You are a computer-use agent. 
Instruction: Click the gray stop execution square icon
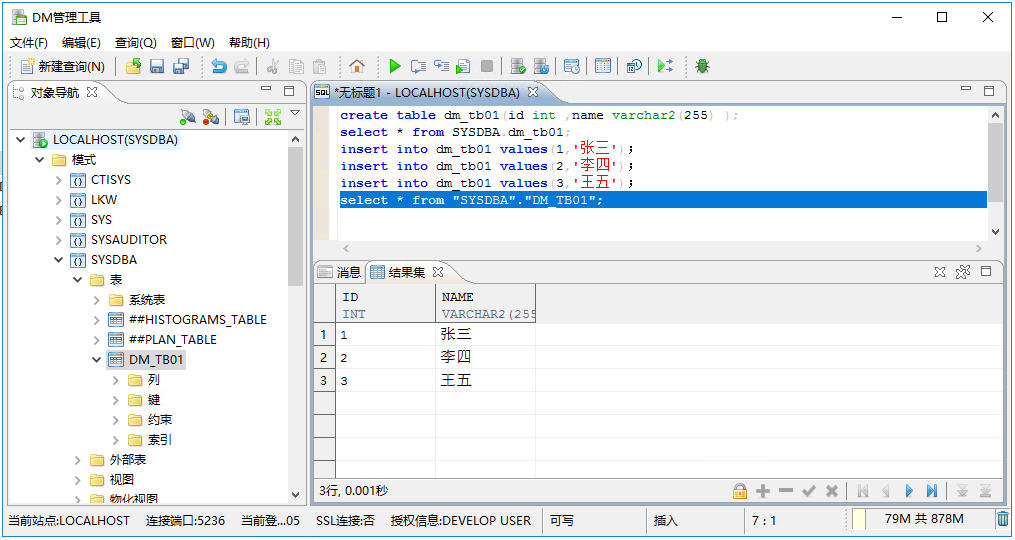(x=487, y=66)
